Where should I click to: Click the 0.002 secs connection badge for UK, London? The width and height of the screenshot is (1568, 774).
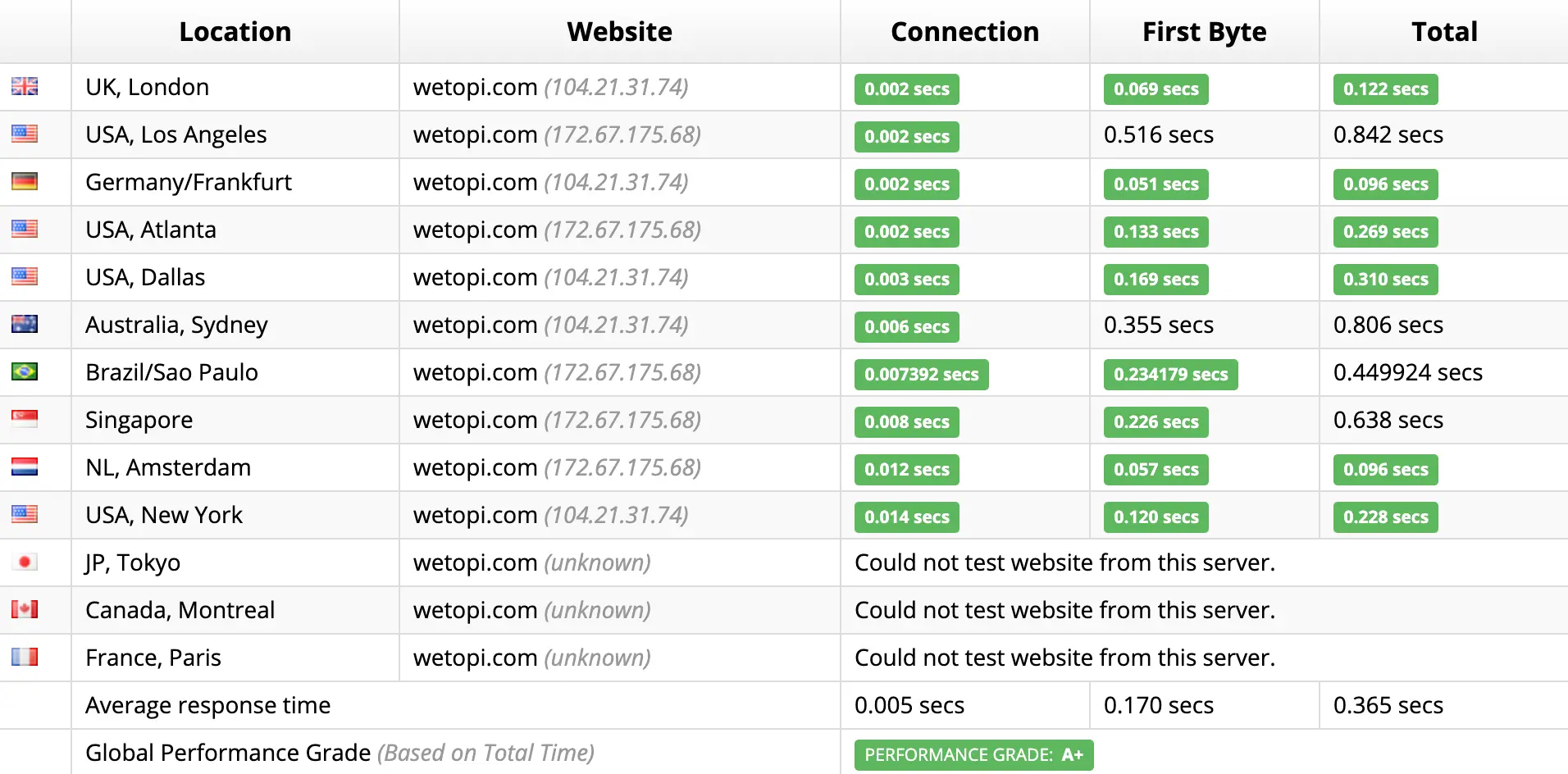coord(907,89)
